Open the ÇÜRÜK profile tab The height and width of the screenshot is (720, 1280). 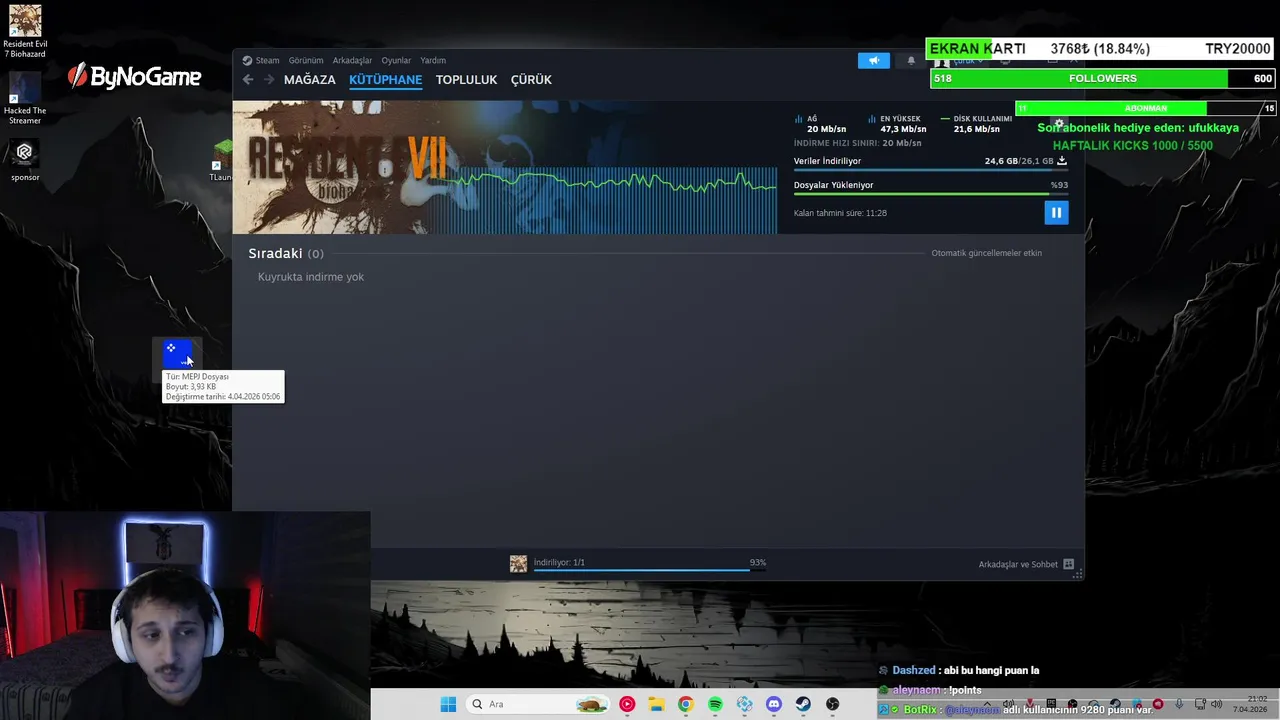(531, 80)
